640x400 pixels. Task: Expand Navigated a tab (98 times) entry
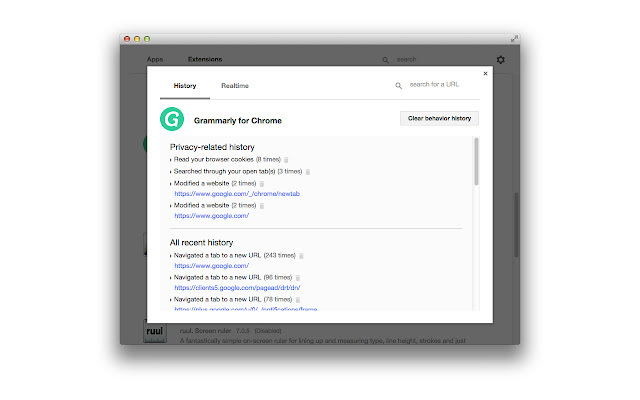click(171, 278)
